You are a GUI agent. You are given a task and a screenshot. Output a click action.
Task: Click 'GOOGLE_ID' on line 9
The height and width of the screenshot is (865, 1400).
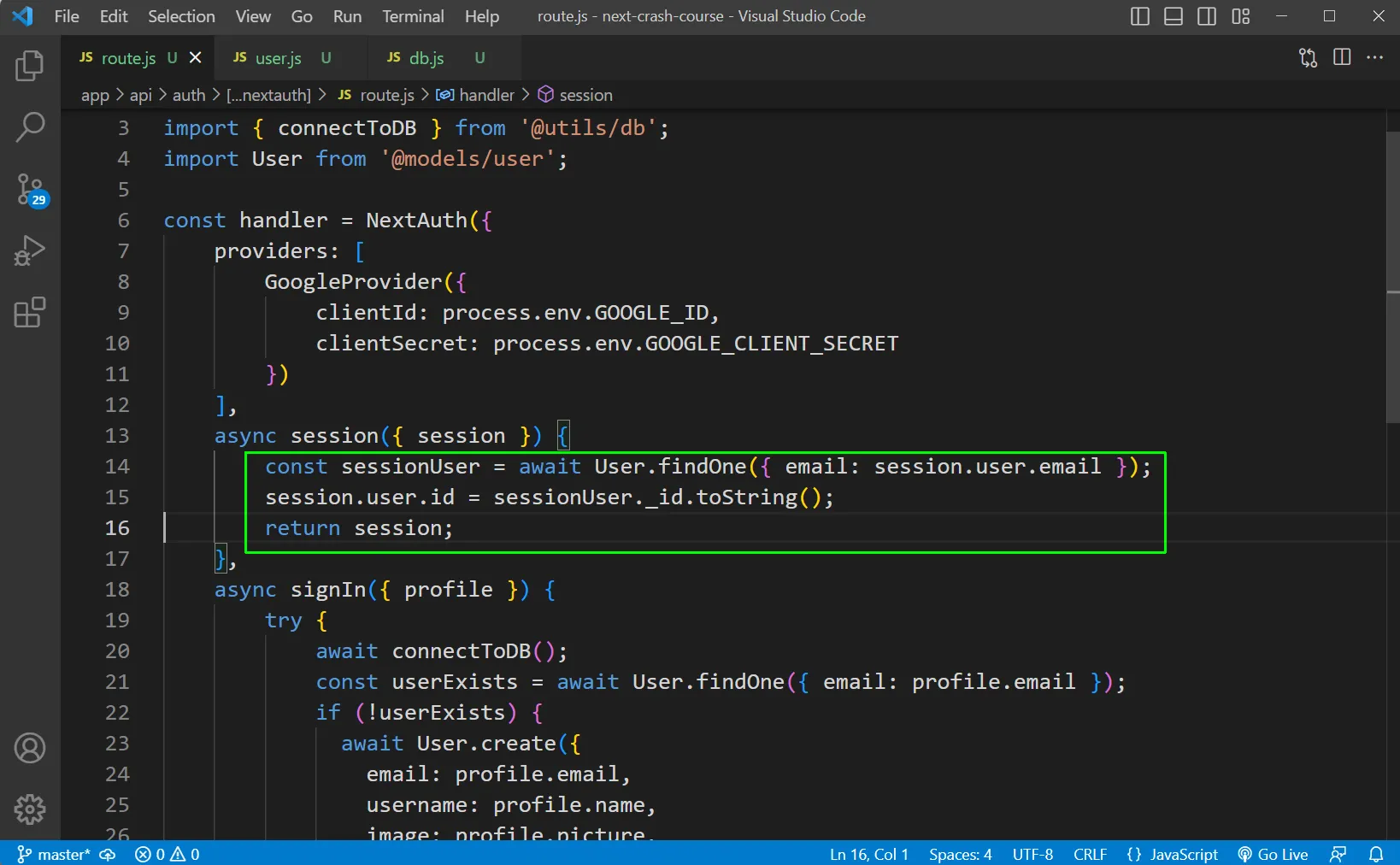(651, 312)
